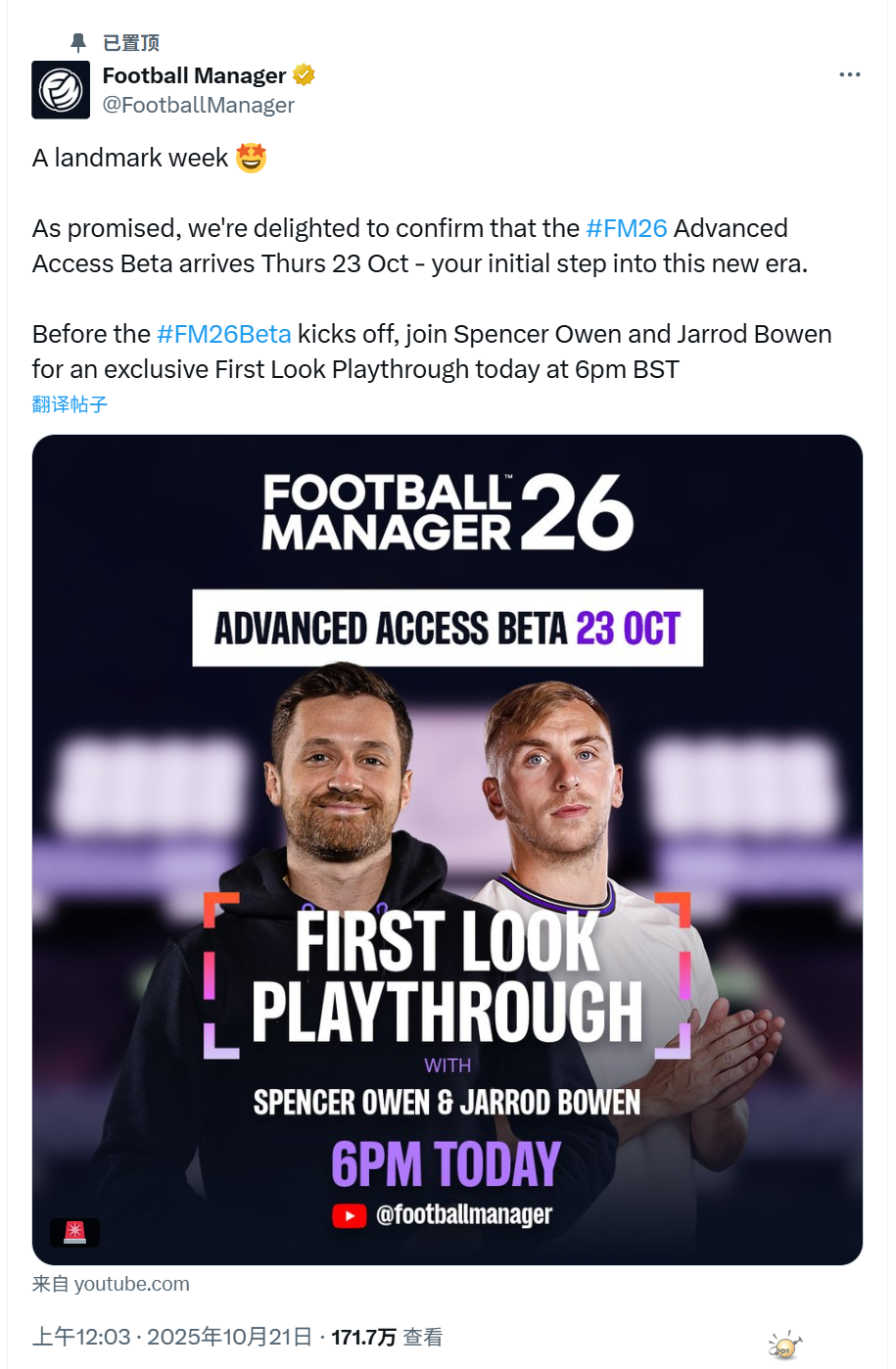Open the @FootballManager handle
Screen dimensions: 896x1369
click(x=198, y=105)
